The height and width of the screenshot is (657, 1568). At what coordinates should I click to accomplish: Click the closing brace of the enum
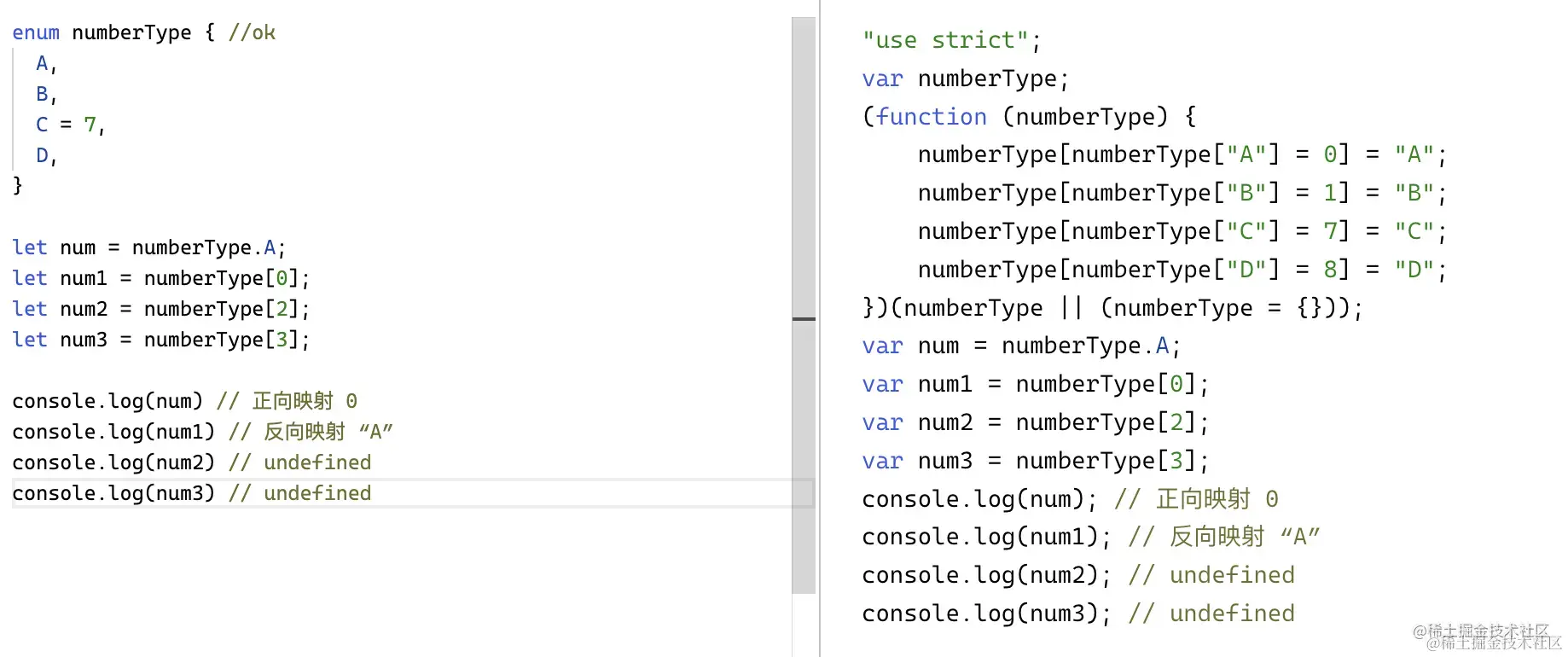tap(17, 185)
